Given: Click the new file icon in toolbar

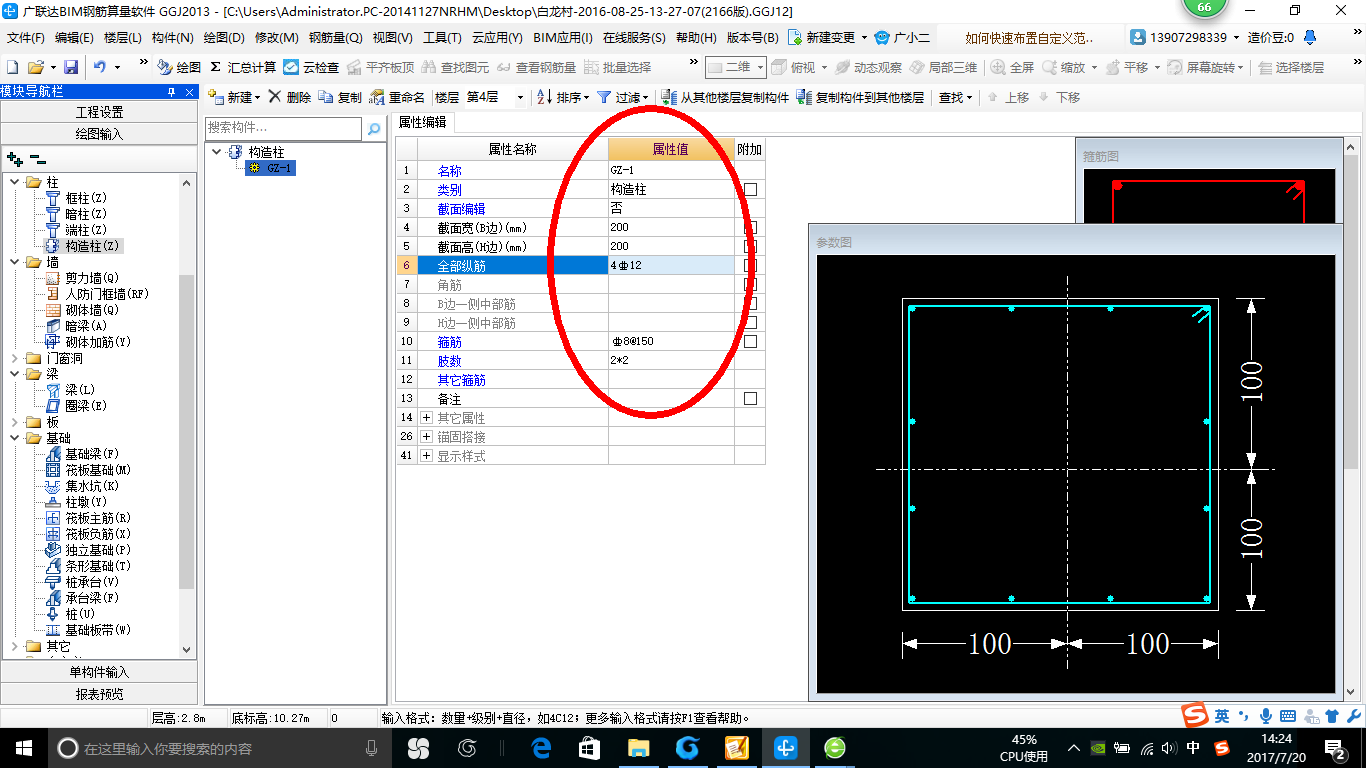Looking at the screenshot, I should pyautogui.click(x=12, y=67).
